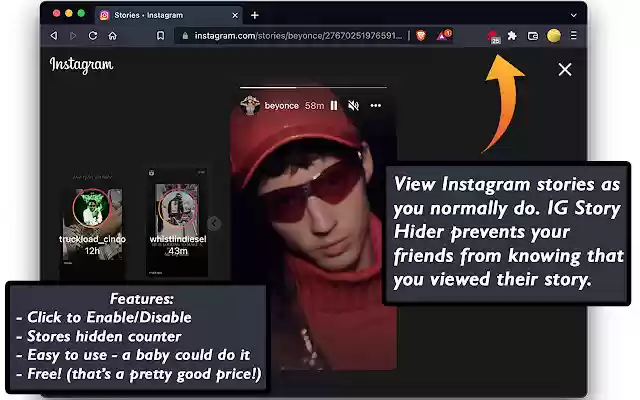Go to previous story arrow
The image size is (640, 400).
(x=214, y=223)
